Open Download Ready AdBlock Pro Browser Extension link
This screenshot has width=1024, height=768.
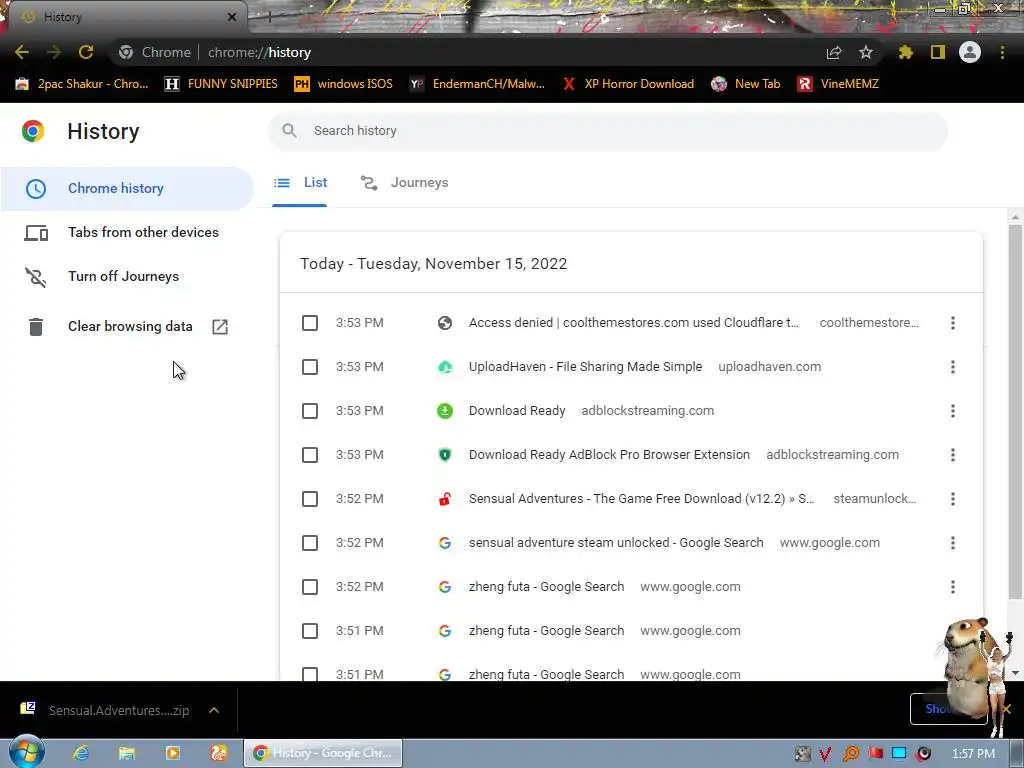tap(609, 455)
